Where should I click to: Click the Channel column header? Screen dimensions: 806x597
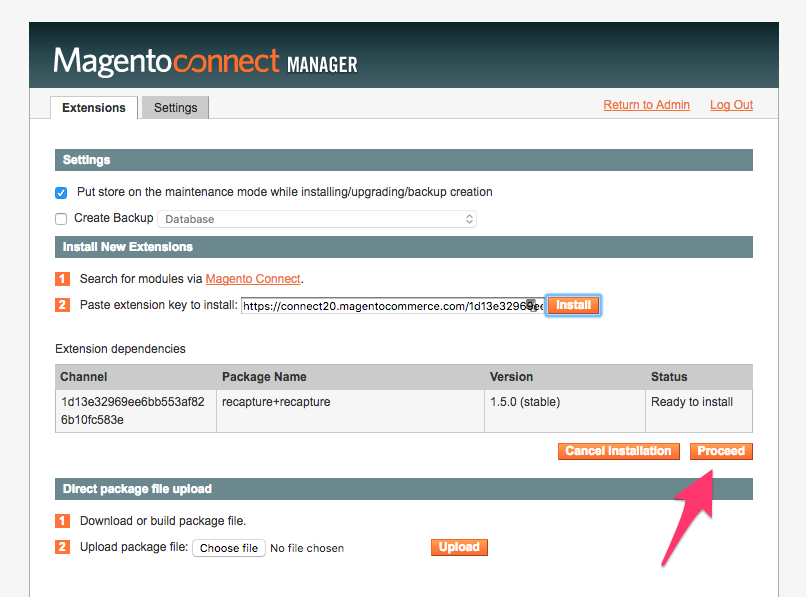[136, 377]
